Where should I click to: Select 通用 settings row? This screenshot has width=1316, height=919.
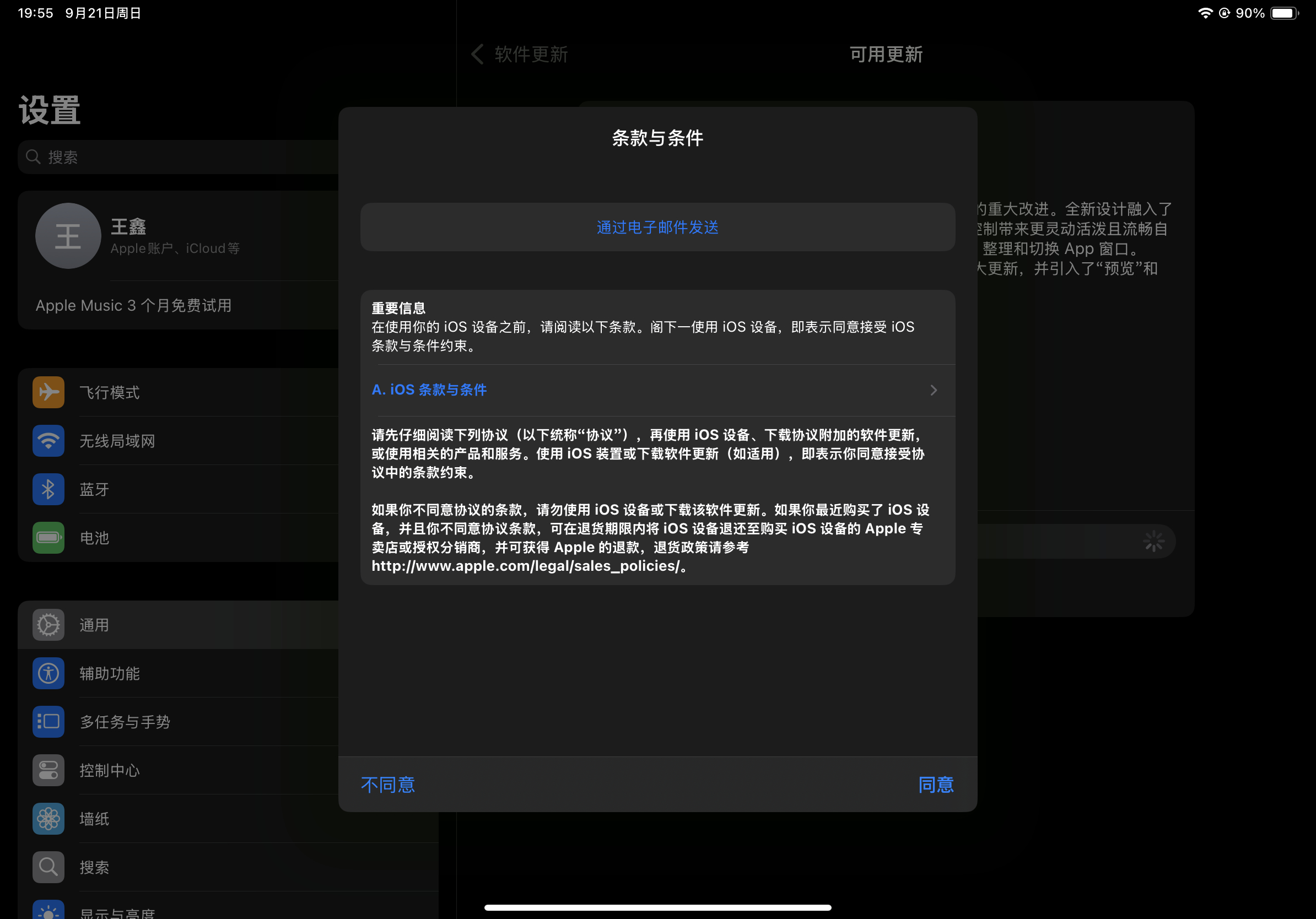click(178, 624)
